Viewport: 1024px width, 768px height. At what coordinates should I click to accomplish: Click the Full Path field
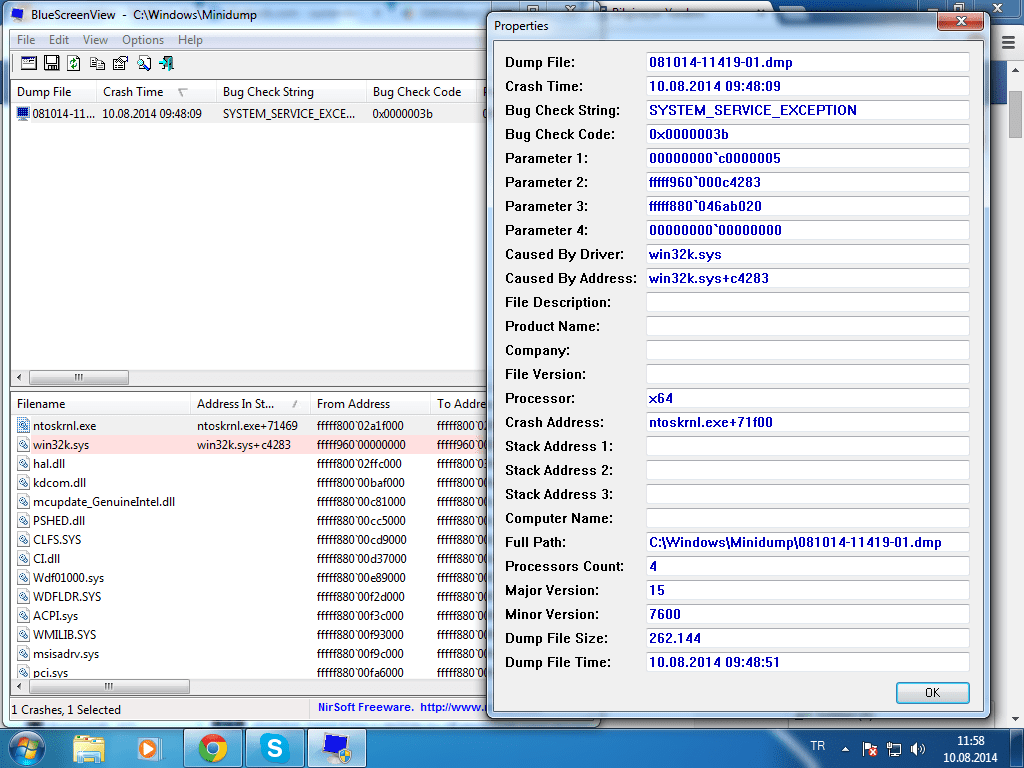point(807,542)
